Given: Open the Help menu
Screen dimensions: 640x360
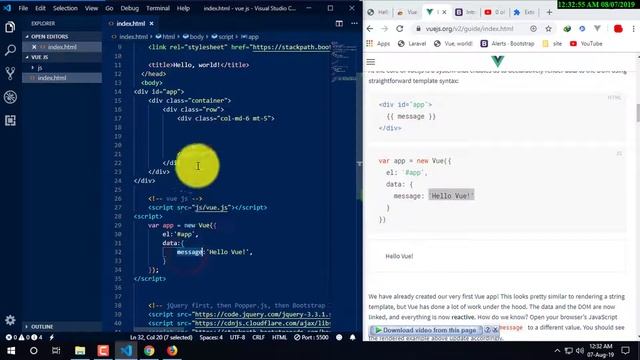Looking at the screenshot, I should pyautogui.click(x=183, y=8).
